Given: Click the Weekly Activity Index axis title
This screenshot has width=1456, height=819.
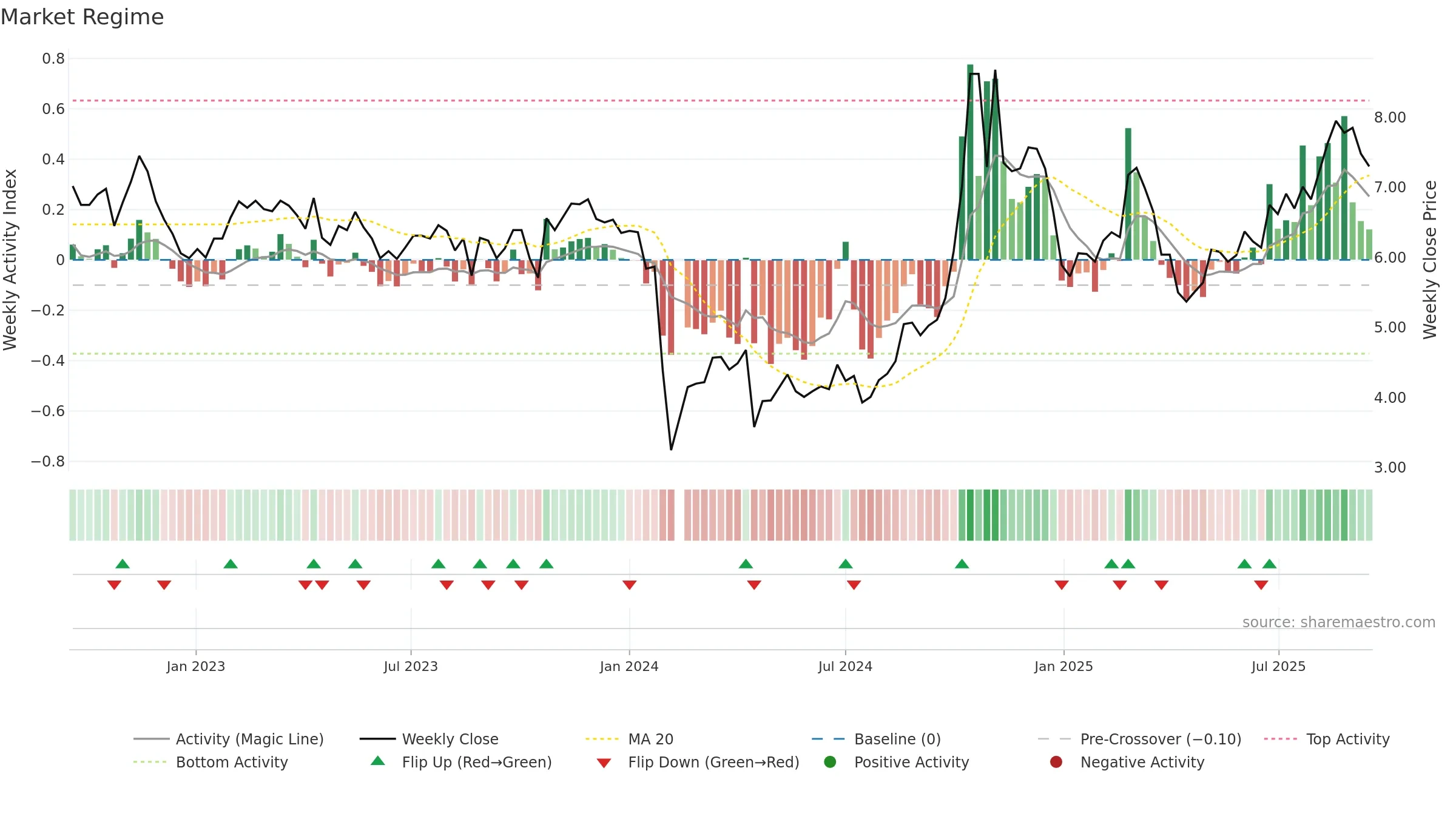Looking at the screenshot, I should coord(10,260).
